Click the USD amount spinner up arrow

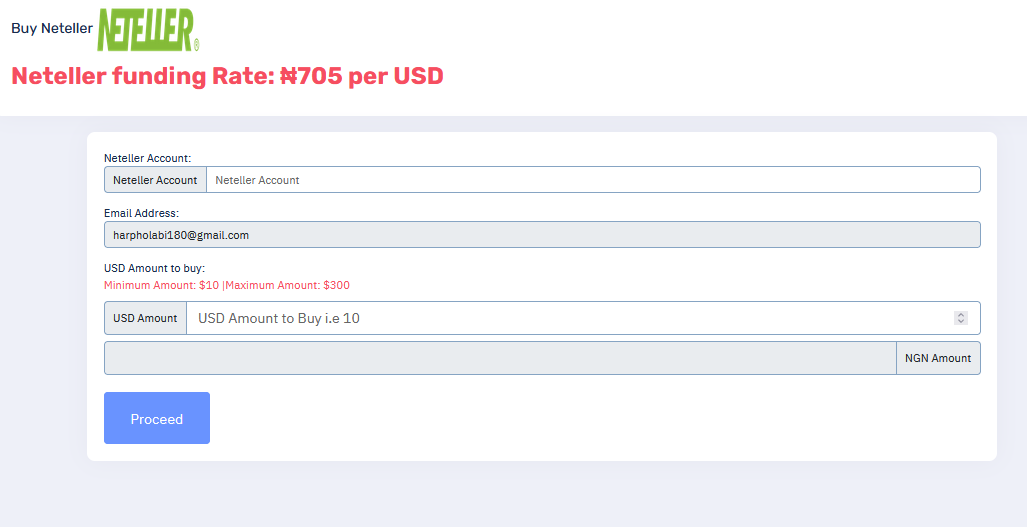pos(961,315)
